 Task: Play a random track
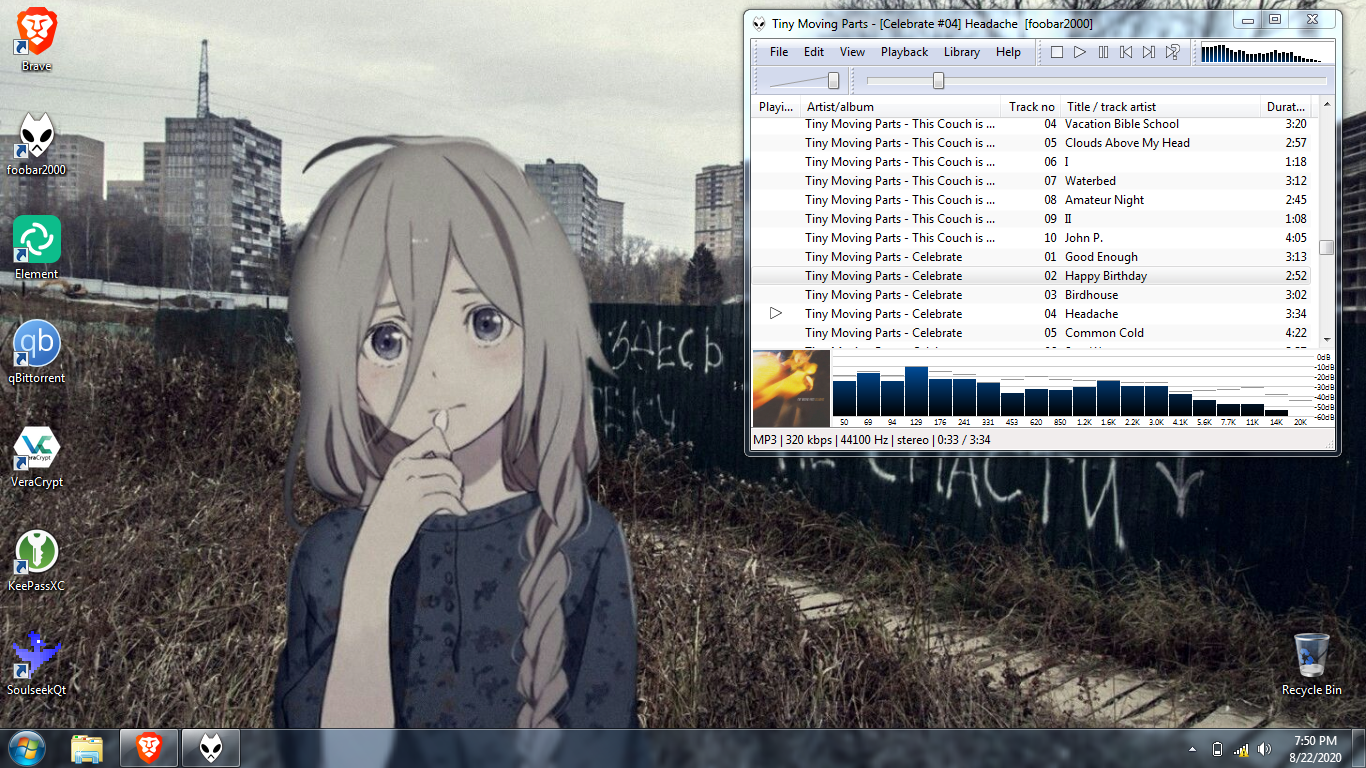point(1173,52)
